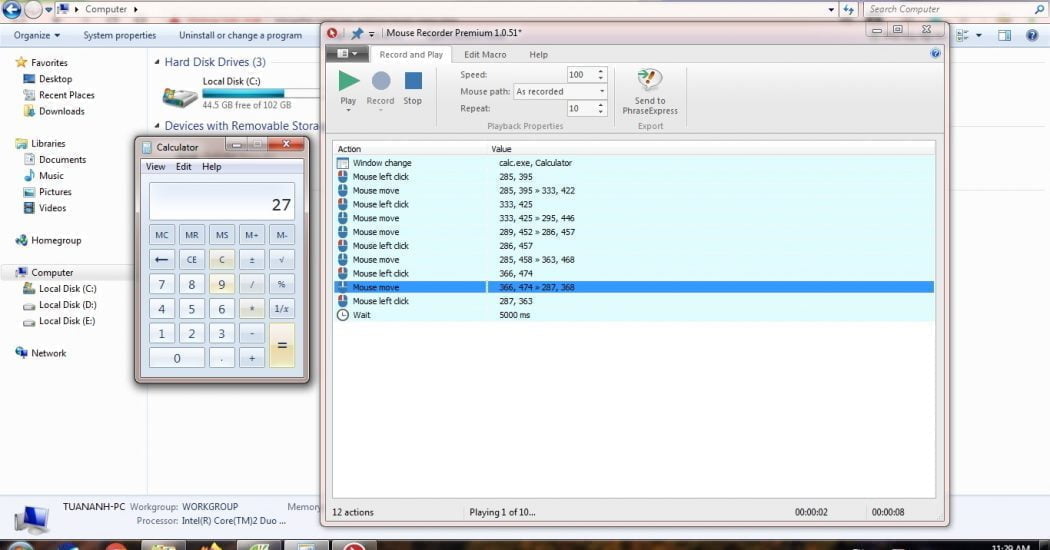The width and height of the screenshot is (1050, 550).
Task: Click the Calculator multiply button
Action: click(x=252, y=309)
